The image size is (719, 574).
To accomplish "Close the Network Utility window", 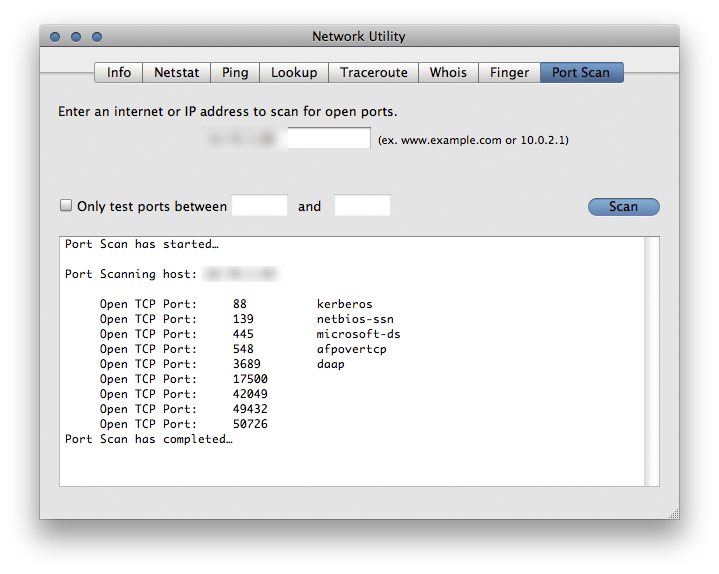I will (x=55, y=37).
